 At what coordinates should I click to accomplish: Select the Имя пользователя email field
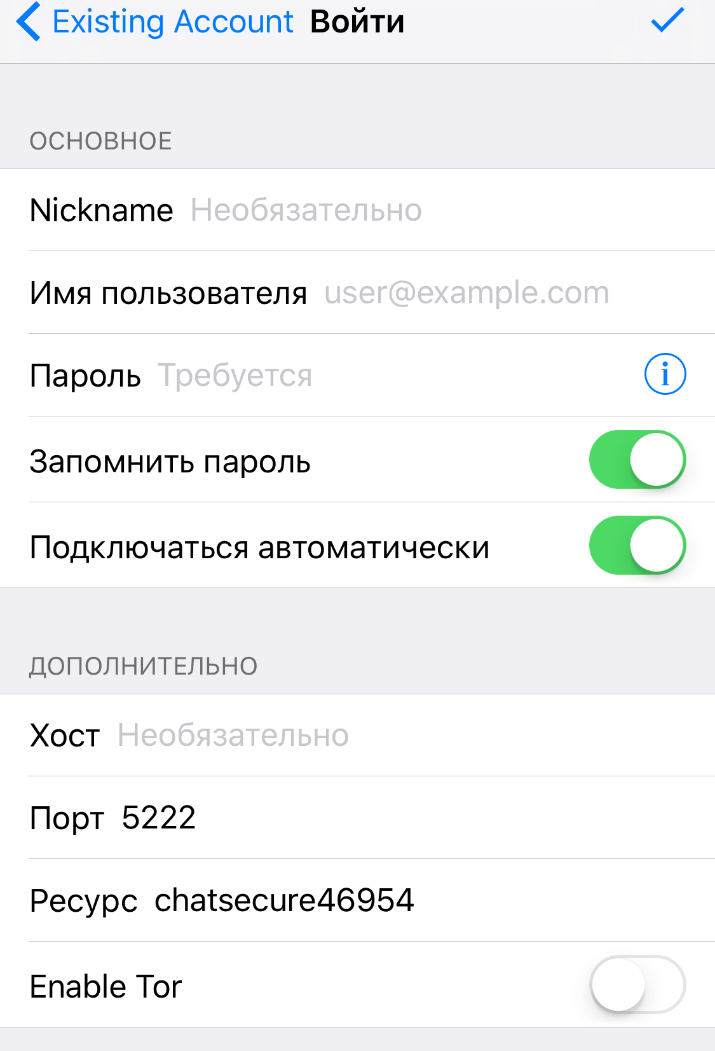519,292
